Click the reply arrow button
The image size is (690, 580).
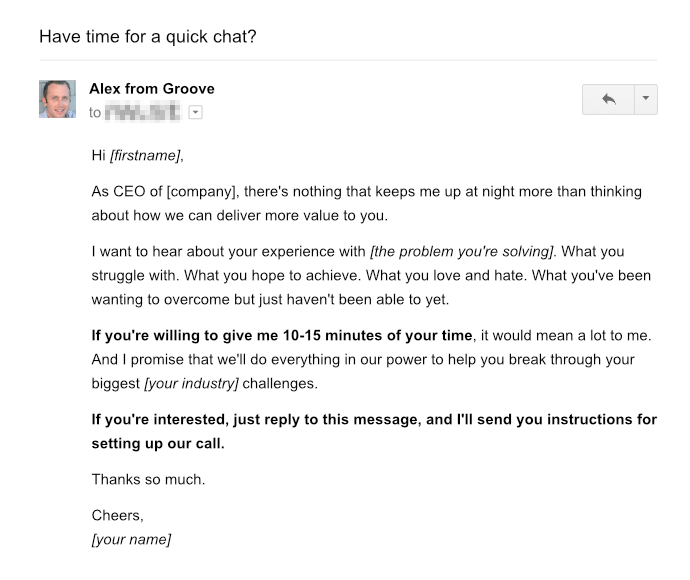pos(607,99)
